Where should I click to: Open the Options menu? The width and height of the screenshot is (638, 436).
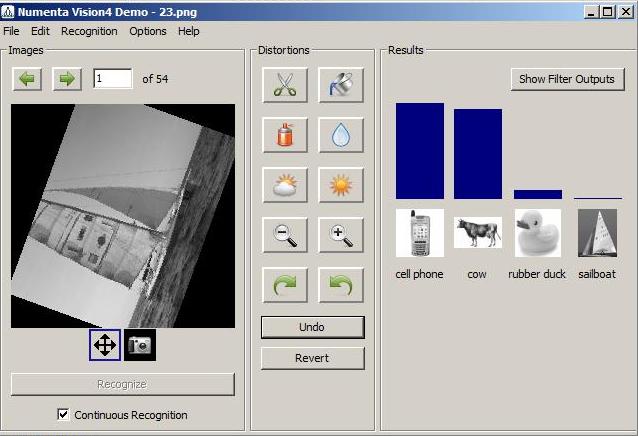pos(148,31)
